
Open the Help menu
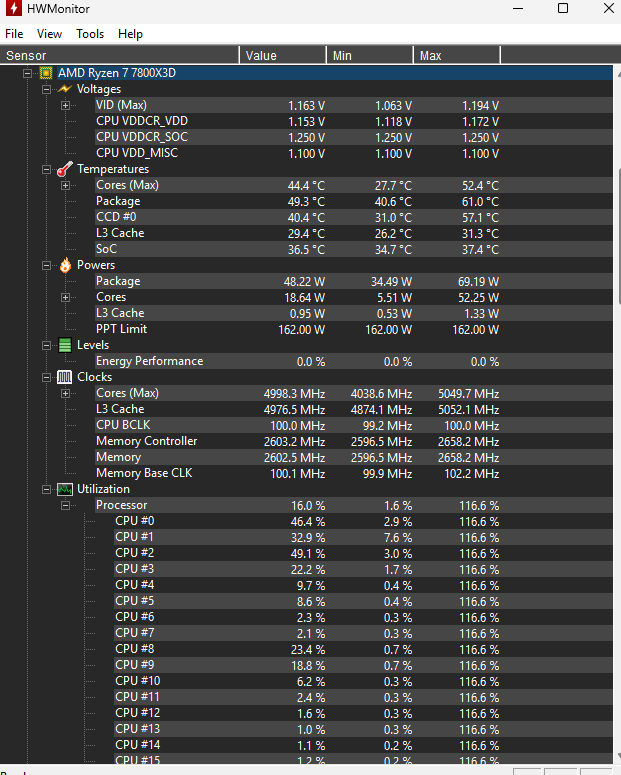tap(131, 34)
